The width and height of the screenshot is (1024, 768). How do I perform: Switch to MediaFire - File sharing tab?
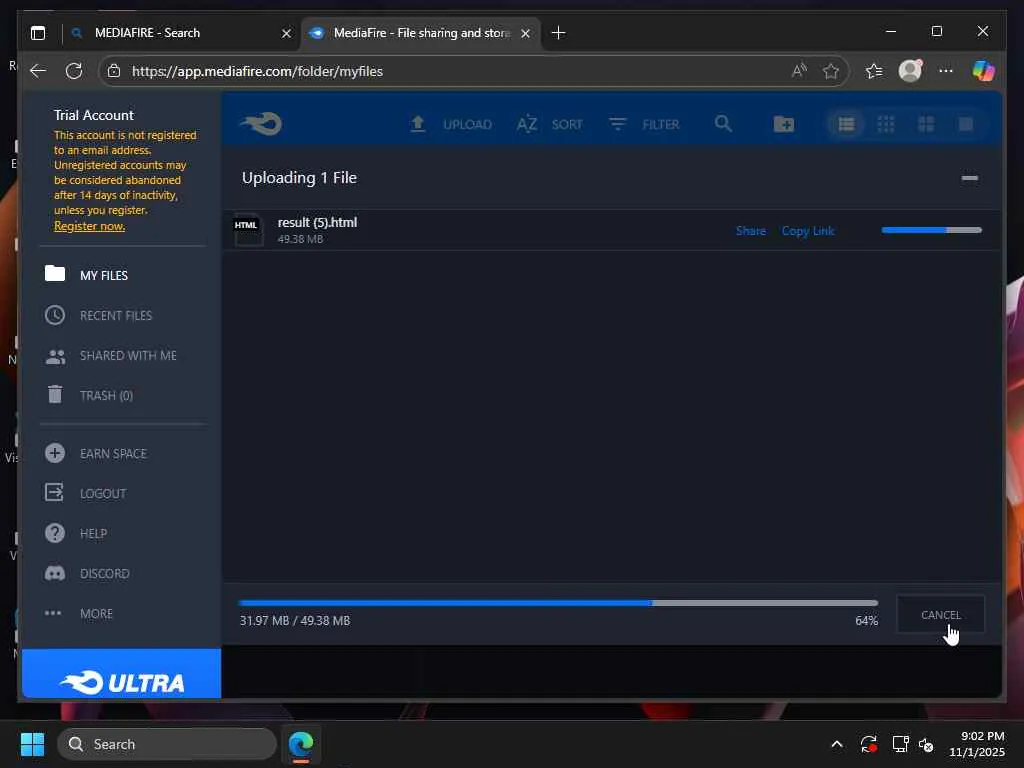pyautogui.click(x=421, y=33)
